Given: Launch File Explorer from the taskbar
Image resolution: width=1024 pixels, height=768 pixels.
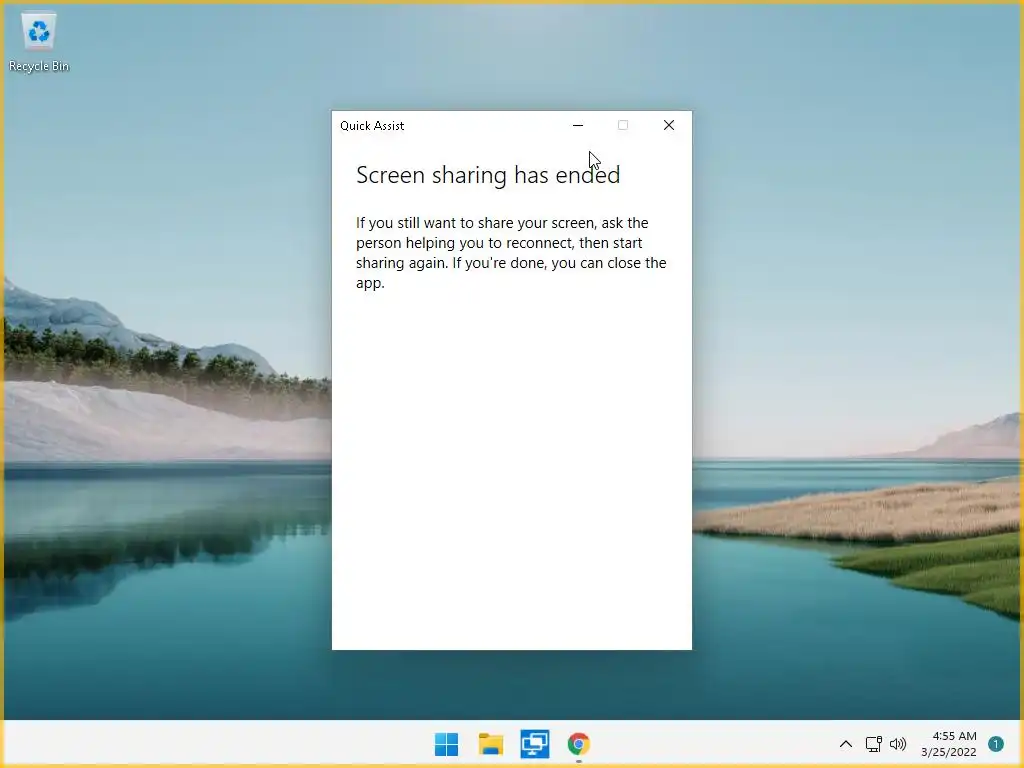Looking at the screenshot, I should (490, 744).
